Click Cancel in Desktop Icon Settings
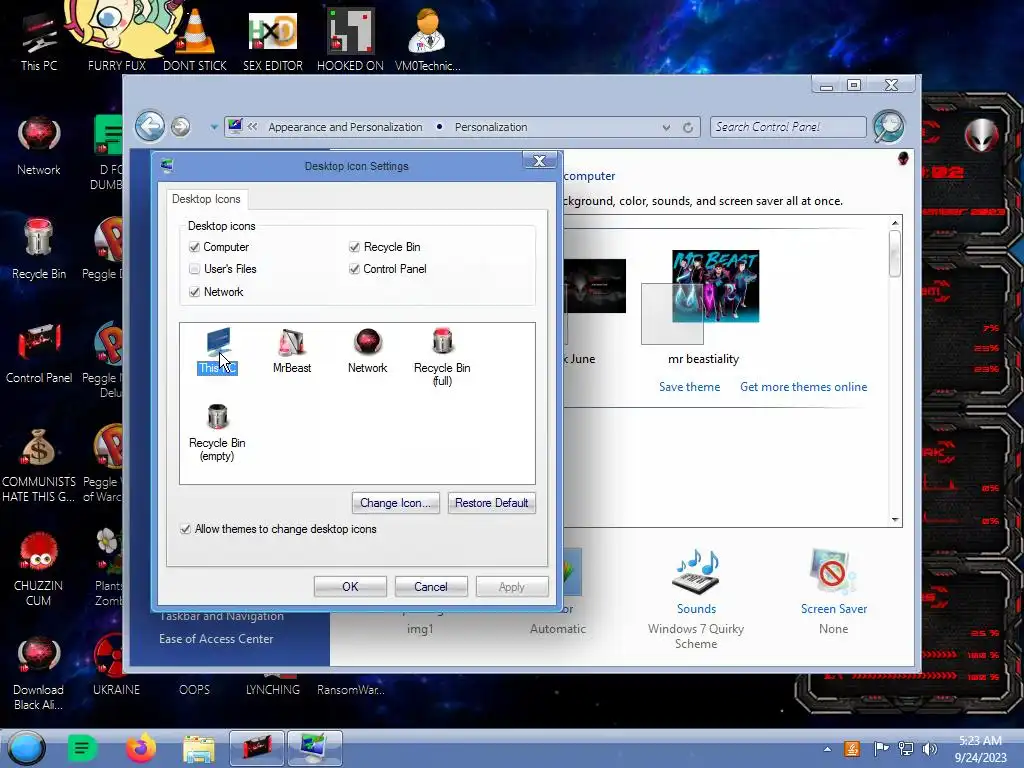Viewport: 1024px width, 768px height. point(431,586)
